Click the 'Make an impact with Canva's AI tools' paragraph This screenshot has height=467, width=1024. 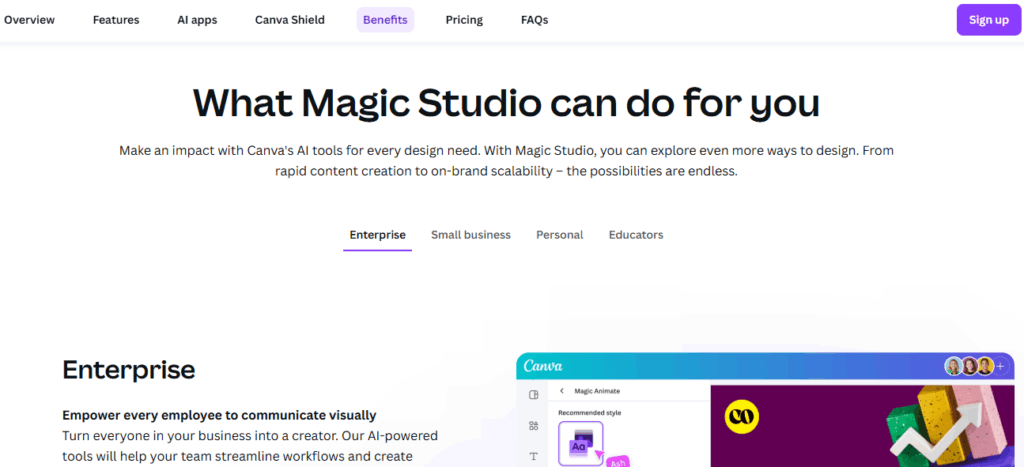pos(506,162)
